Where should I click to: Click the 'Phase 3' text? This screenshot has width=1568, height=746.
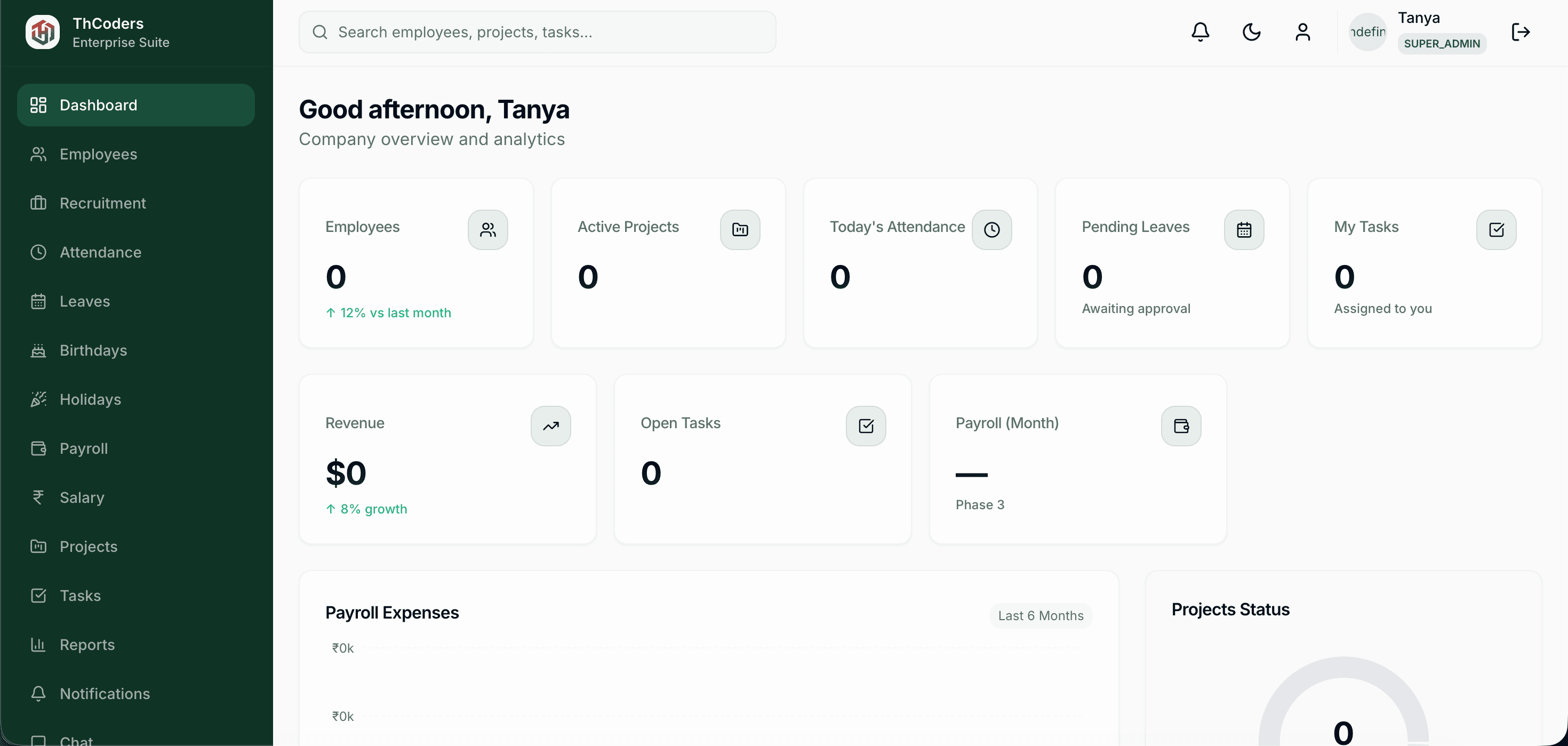[980, 504]
